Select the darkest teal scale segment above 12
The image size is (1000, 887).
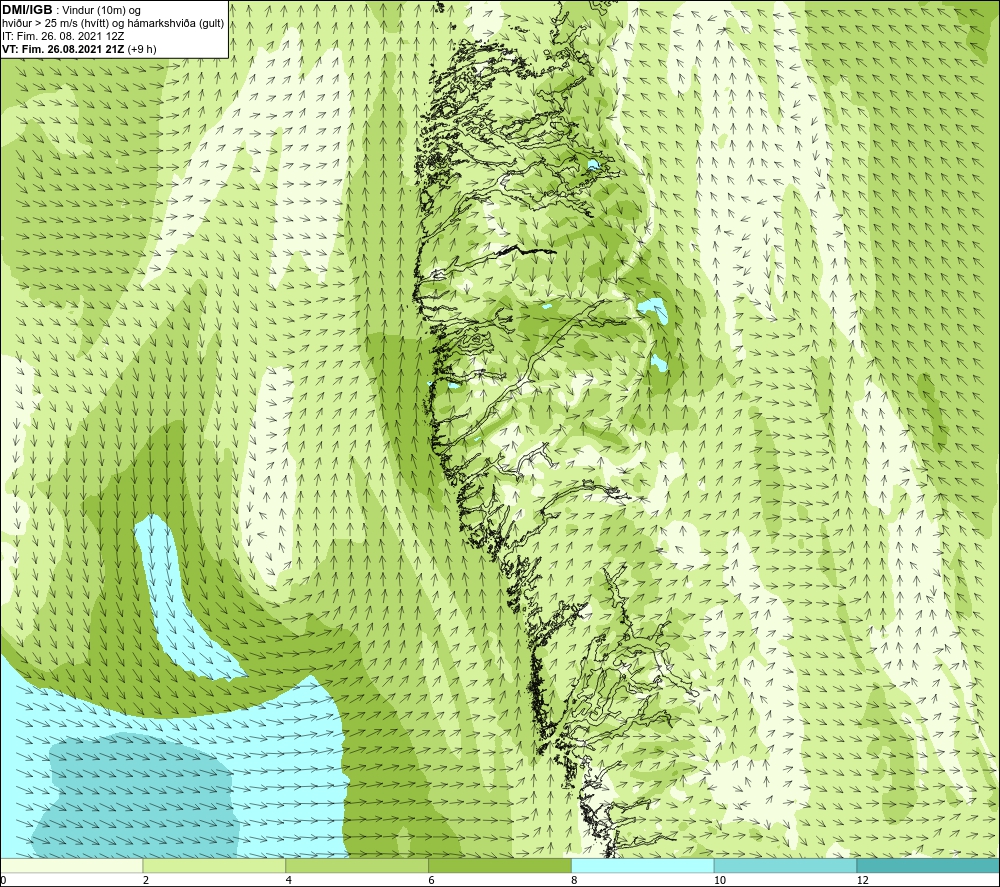929,865
